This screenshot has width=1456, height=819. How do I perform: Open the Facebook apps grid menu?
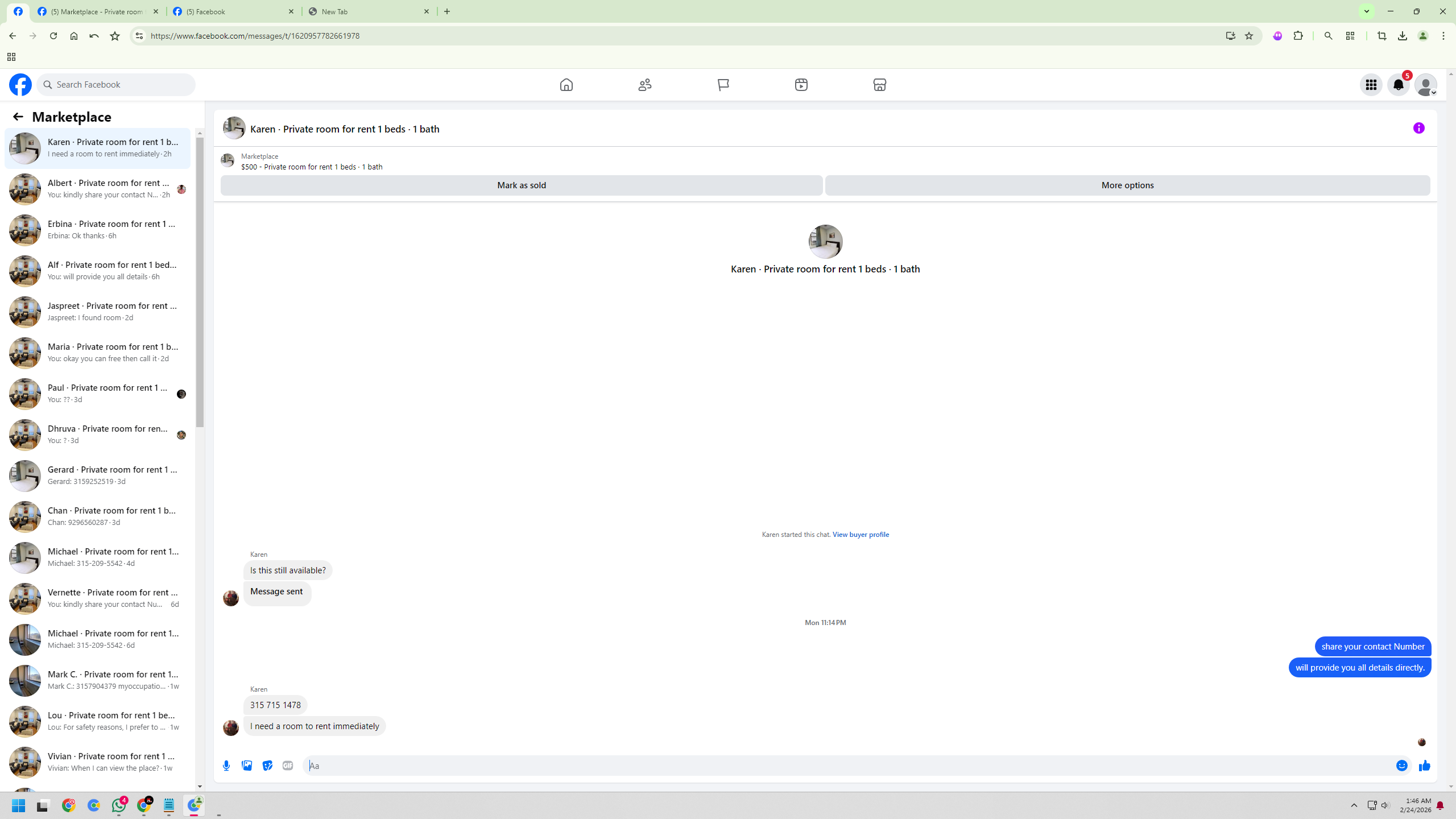1371,85
